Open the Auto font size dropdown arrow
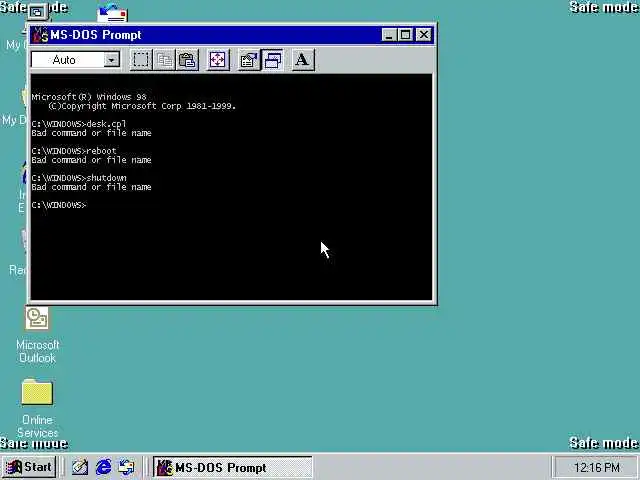The width and height of the screenshot is (640, 480). point(111,60)
